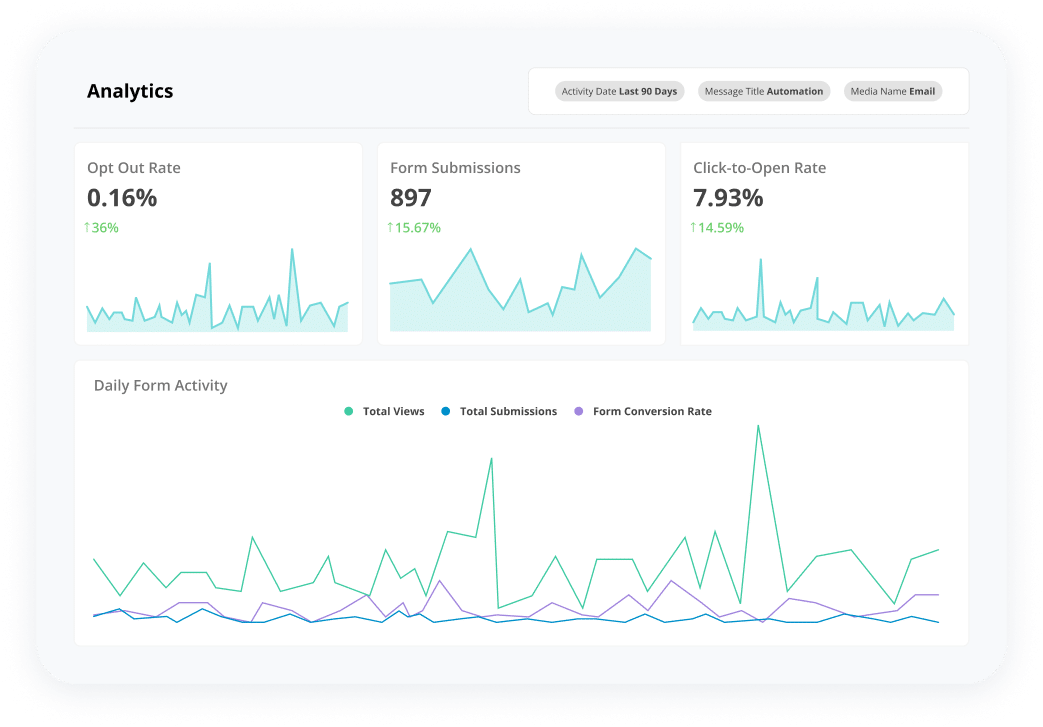
Task: Select the Analytics heading
Action: pos(130,91)
